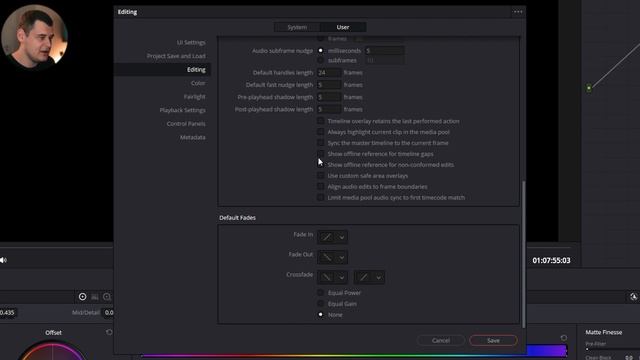Open the first Crossfade curve dropdown
Image resolution: width=640 pixels, height=360 pixels.
pyautogui.click(x=332, y=277)
